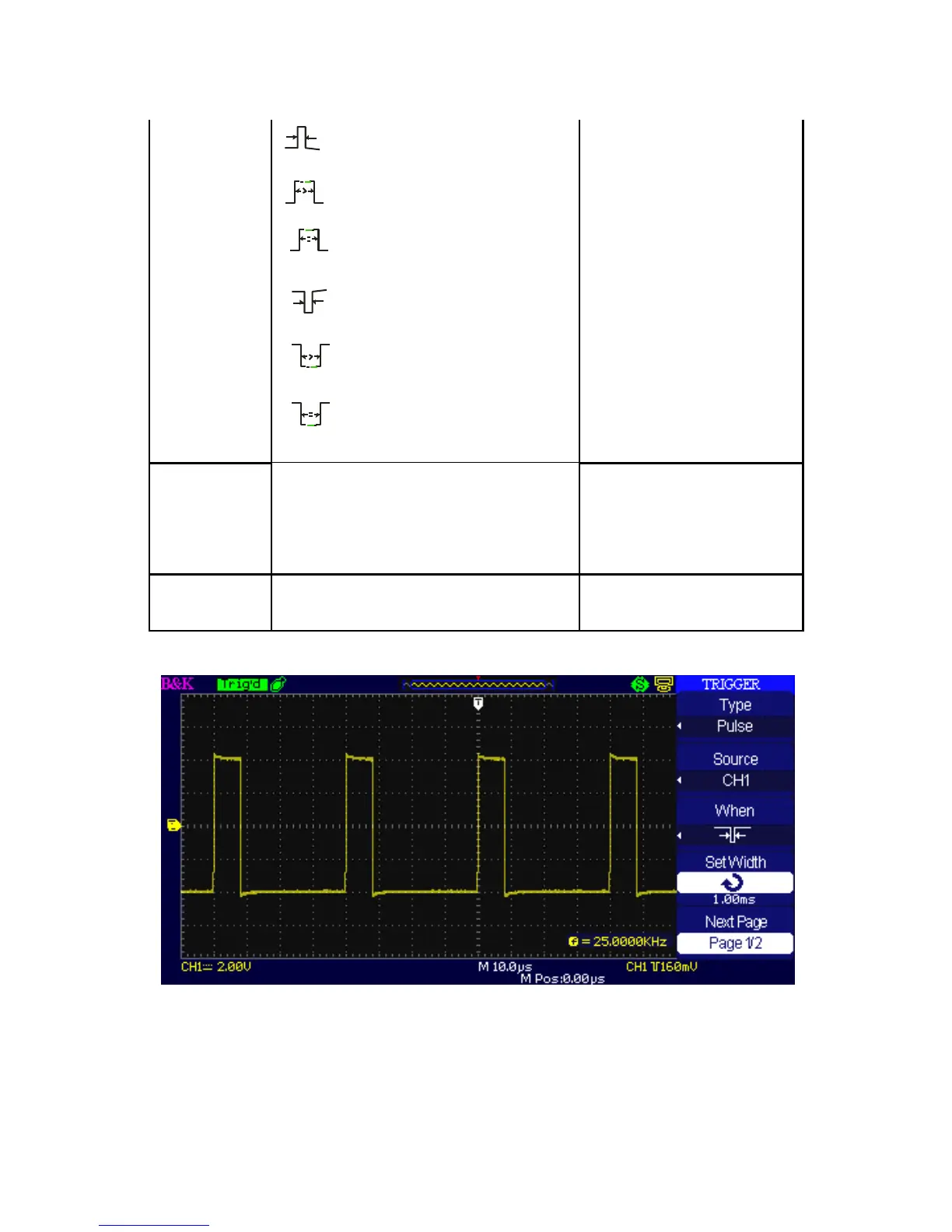Click the green S icon in scope header
The image size is (952, 1232).
coord(640,684)
